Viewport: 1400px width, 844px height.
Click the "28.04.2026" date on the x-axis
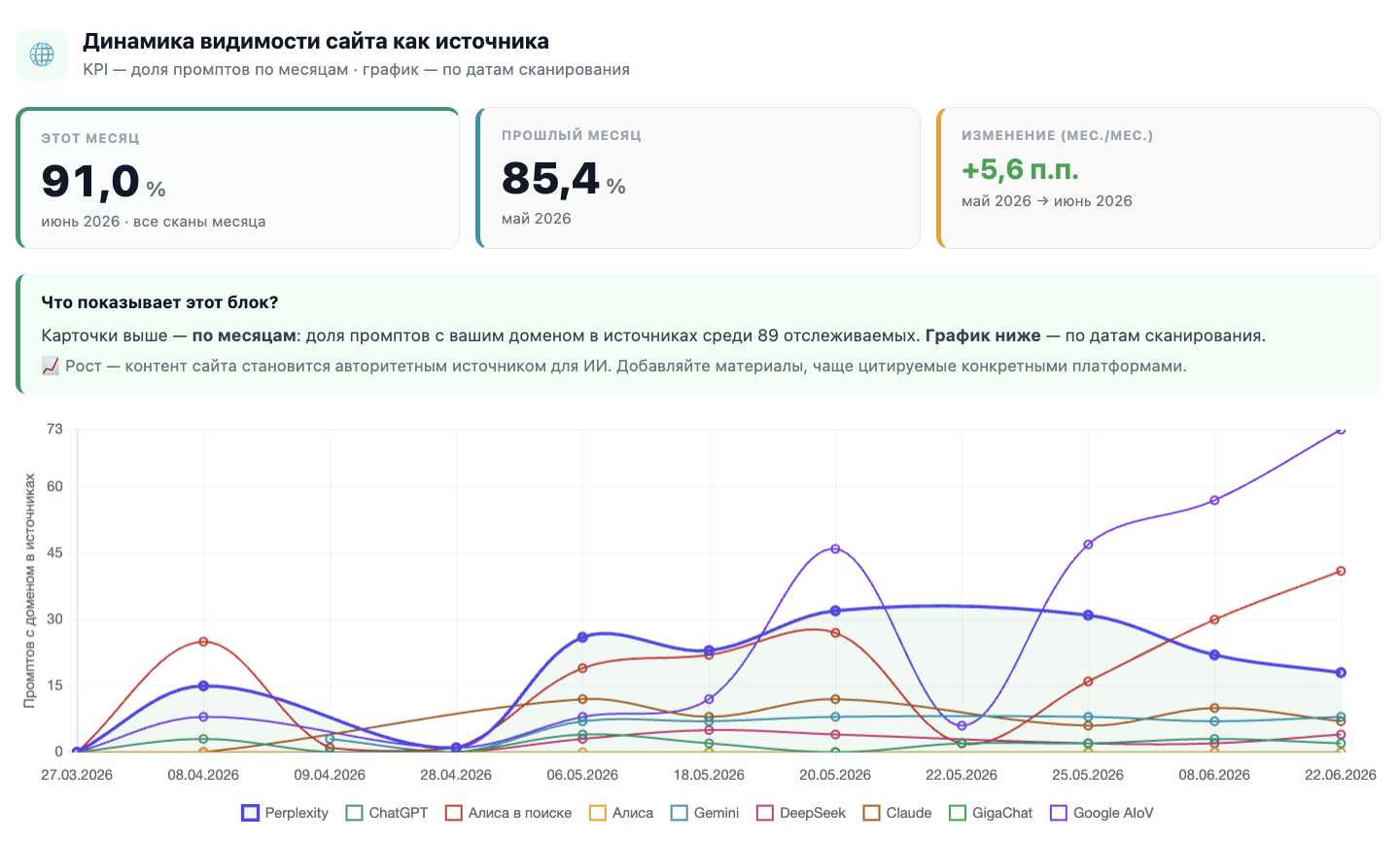coord(456,775)
